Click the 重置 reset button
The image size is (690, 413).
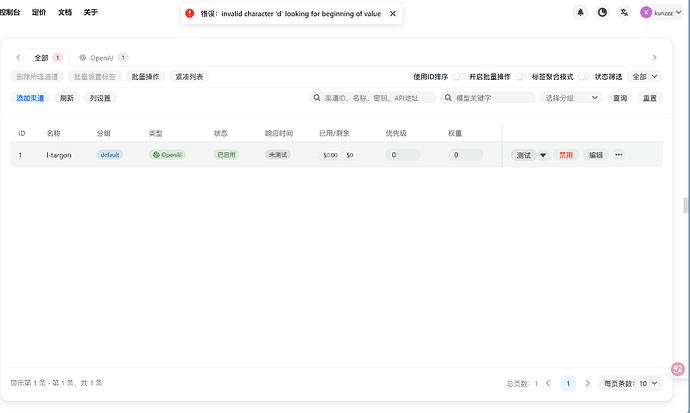click(x=650, y=98)
